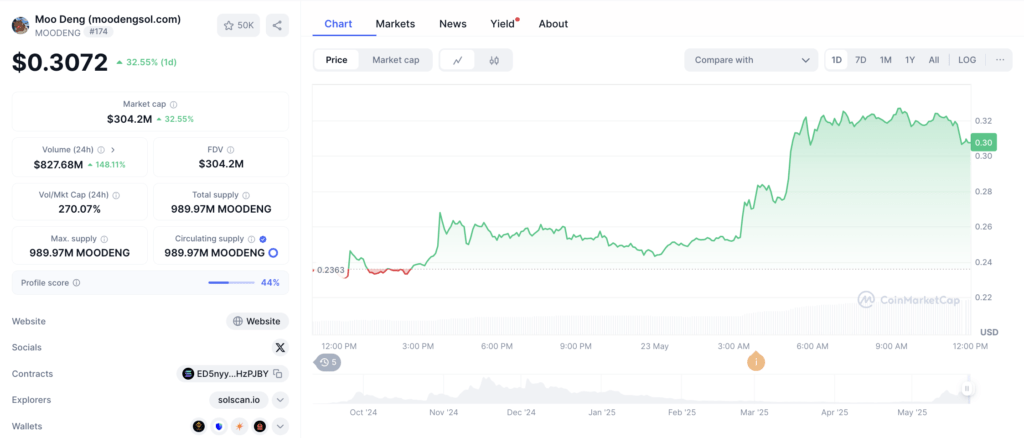Image resolution: width=1024 pixels, height=438 pixels.
Task: Click the $827.68M volume value
Action: 58,164
